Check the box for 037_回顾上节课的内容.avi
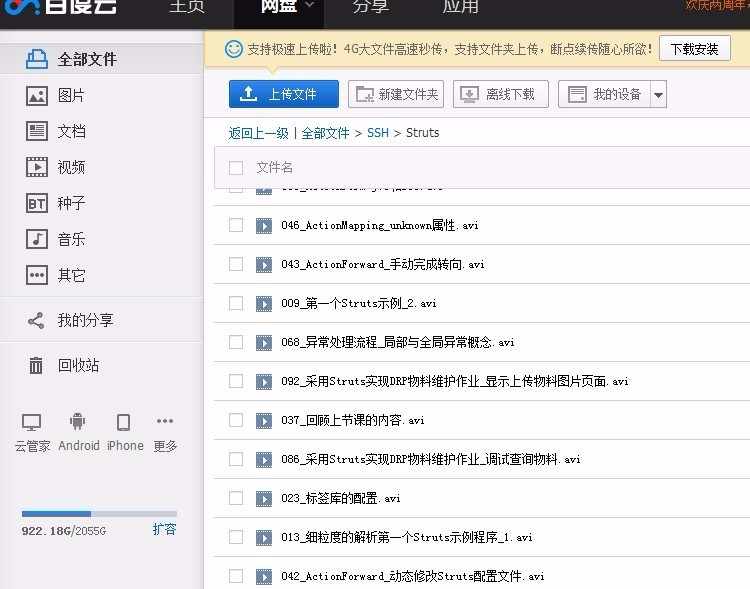 (x=236, y=420)
